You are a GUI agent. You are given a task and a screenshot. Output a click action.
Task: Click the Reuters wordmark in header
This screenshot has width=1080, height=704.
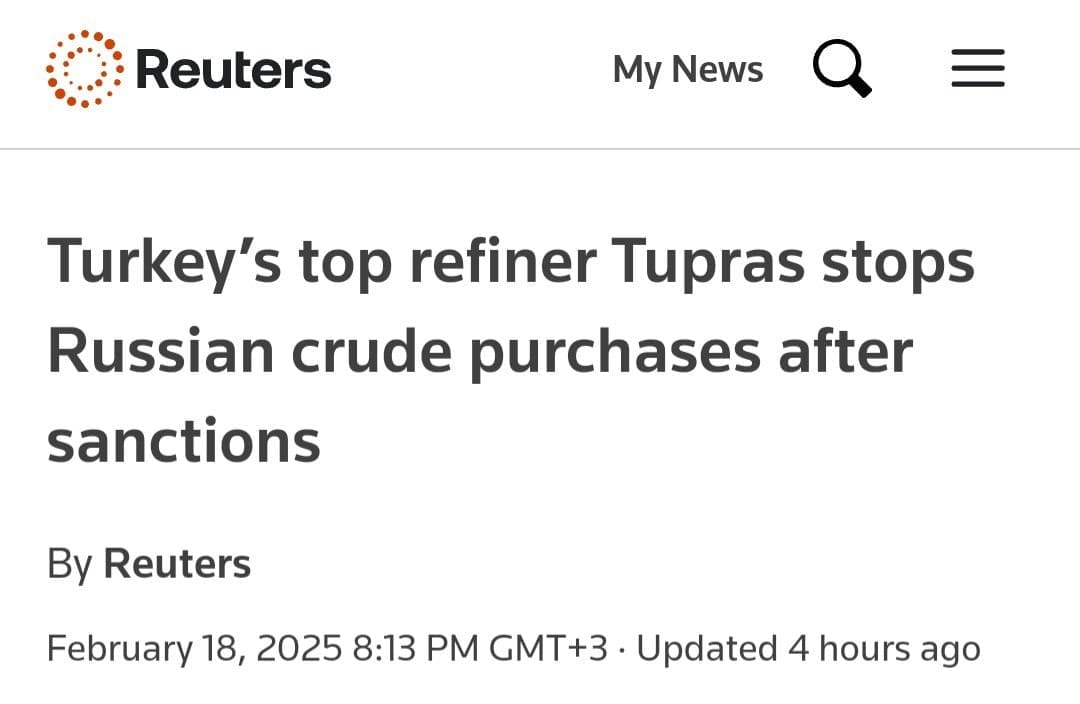232,69
